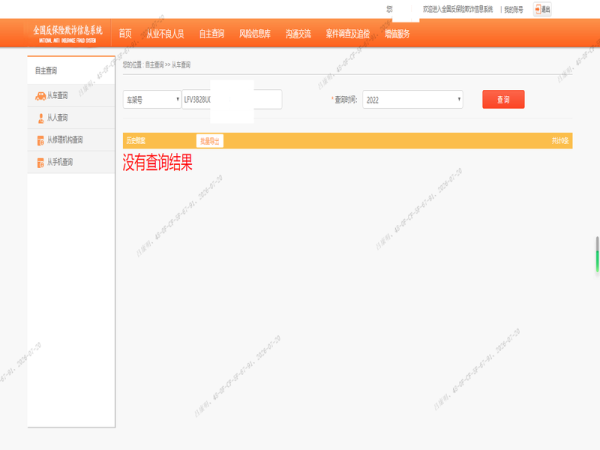
Task: Select 从人查询 label in the sidebar
Action: click(57, 117)
